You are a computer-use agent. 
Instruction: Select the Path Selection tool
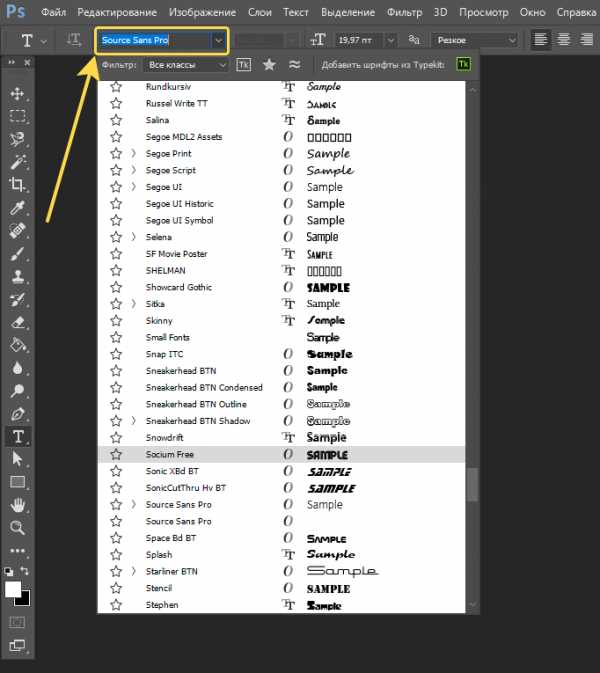point(17,459)
